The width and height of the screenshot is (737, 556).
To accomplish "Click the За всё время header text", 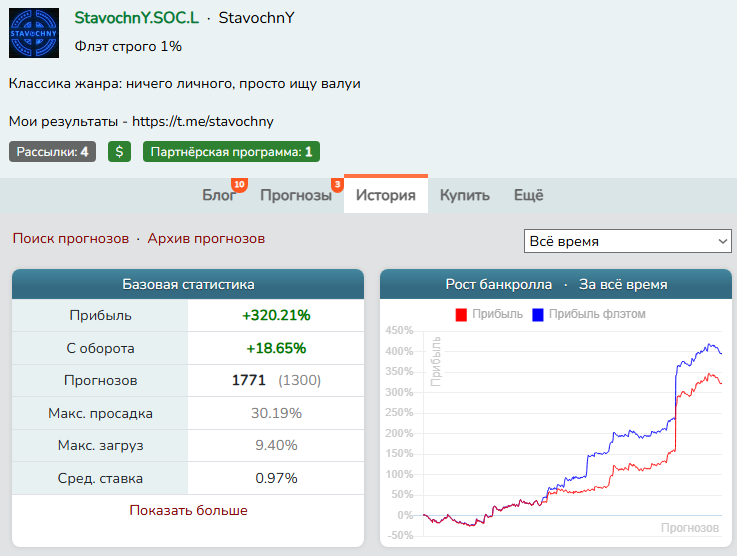I will coord(623,285).
